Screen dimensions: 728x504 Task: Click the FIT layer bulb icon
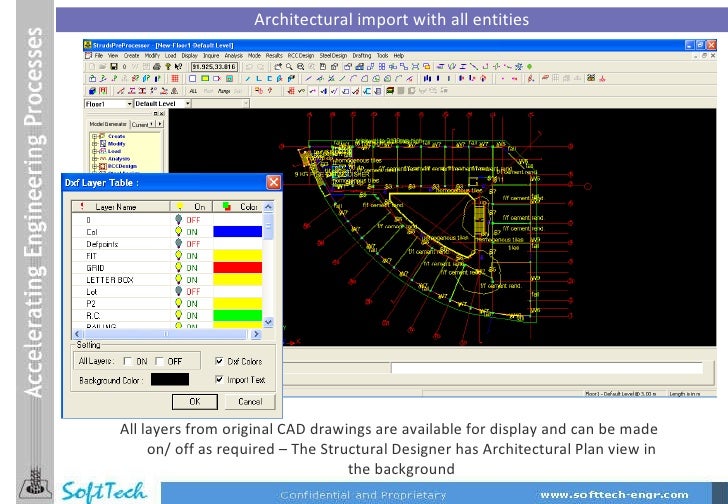178,255
